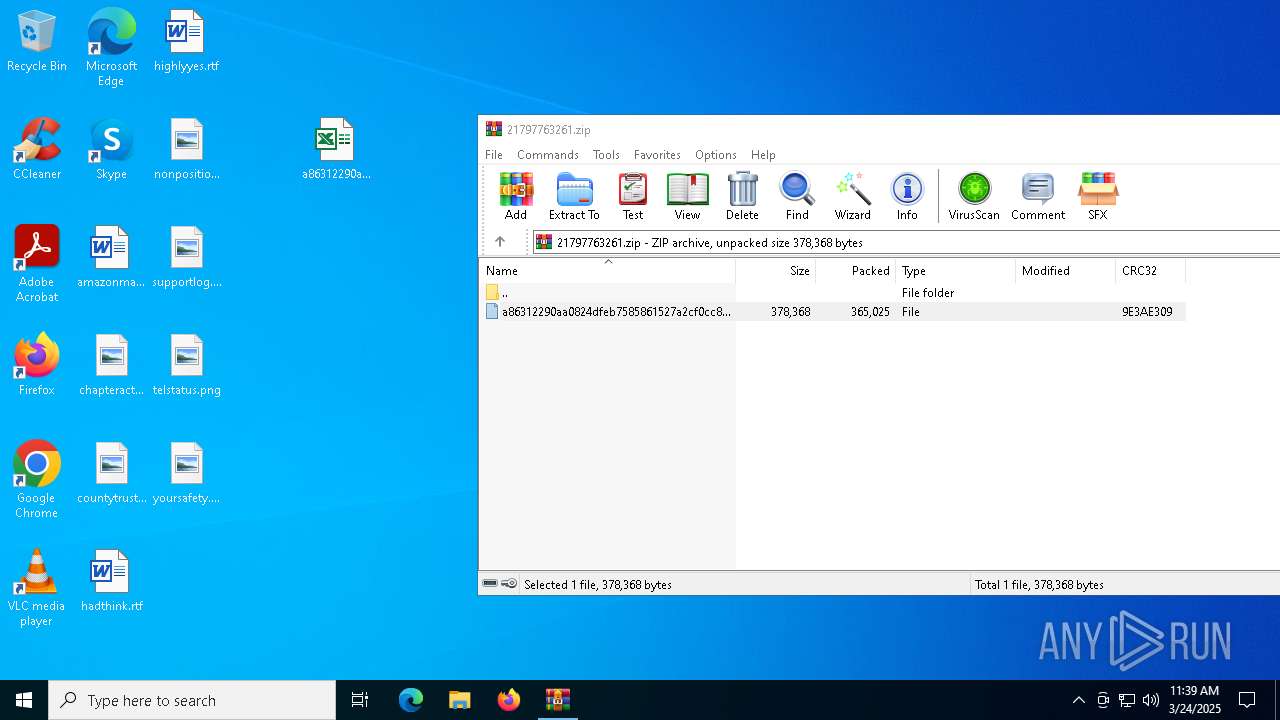Click the taskbar search box

click(192, 700)
